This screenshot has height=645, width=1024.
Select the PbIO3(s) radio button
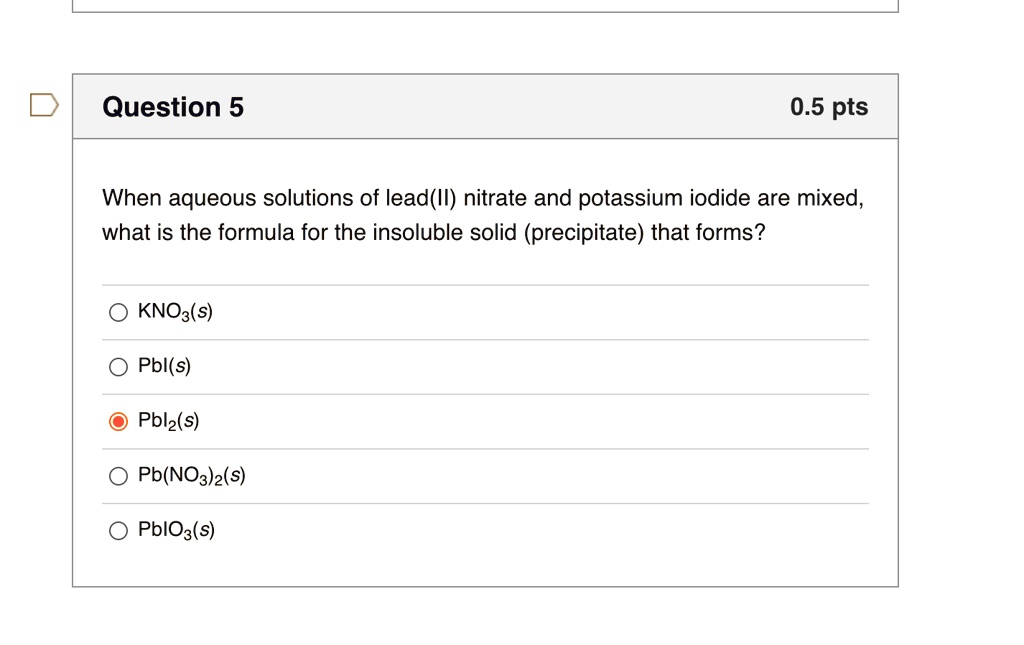tap(118, 530)
